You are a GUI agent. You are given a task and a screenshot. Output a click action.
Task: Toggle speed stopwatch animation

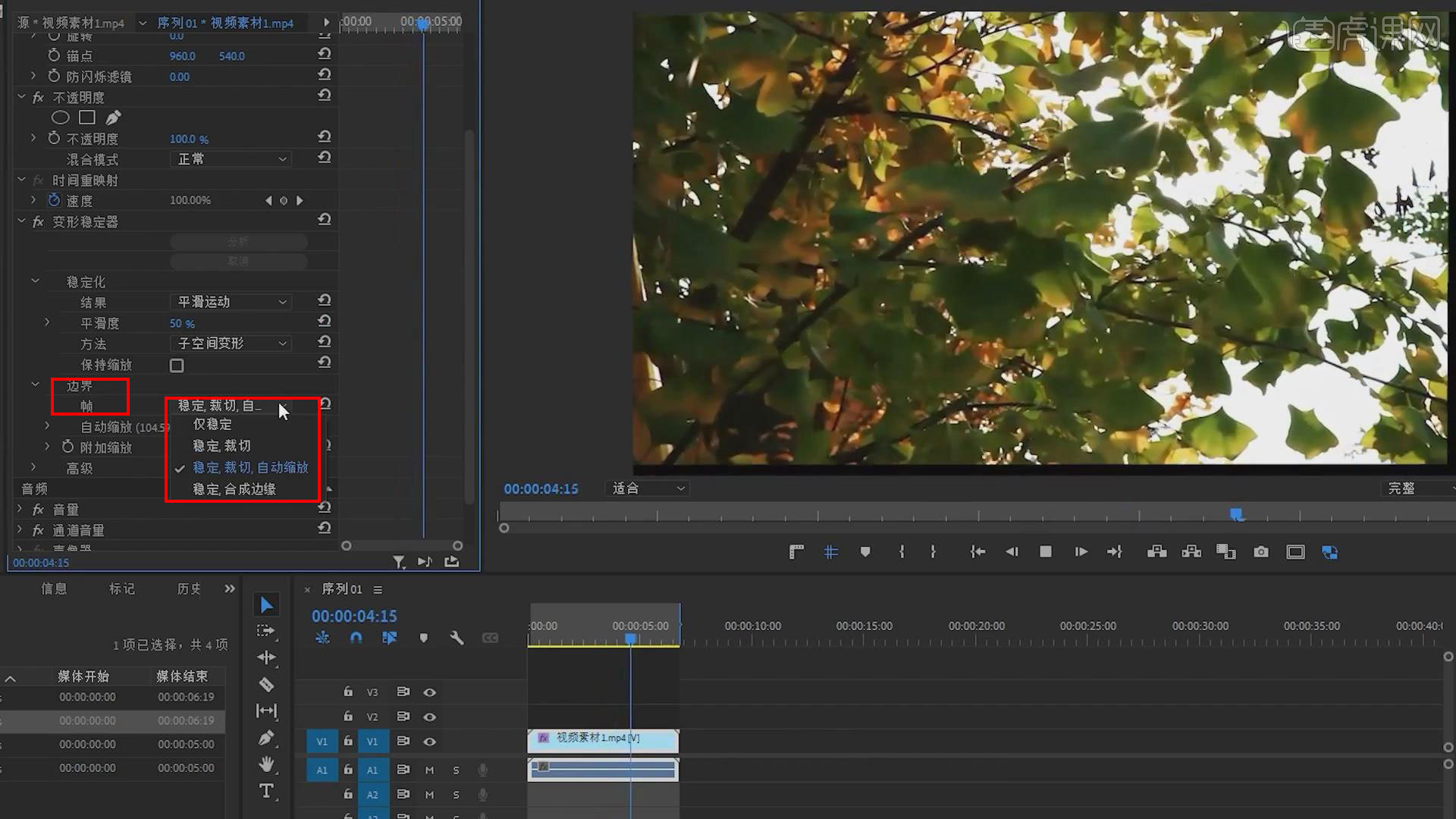[54, 200]
